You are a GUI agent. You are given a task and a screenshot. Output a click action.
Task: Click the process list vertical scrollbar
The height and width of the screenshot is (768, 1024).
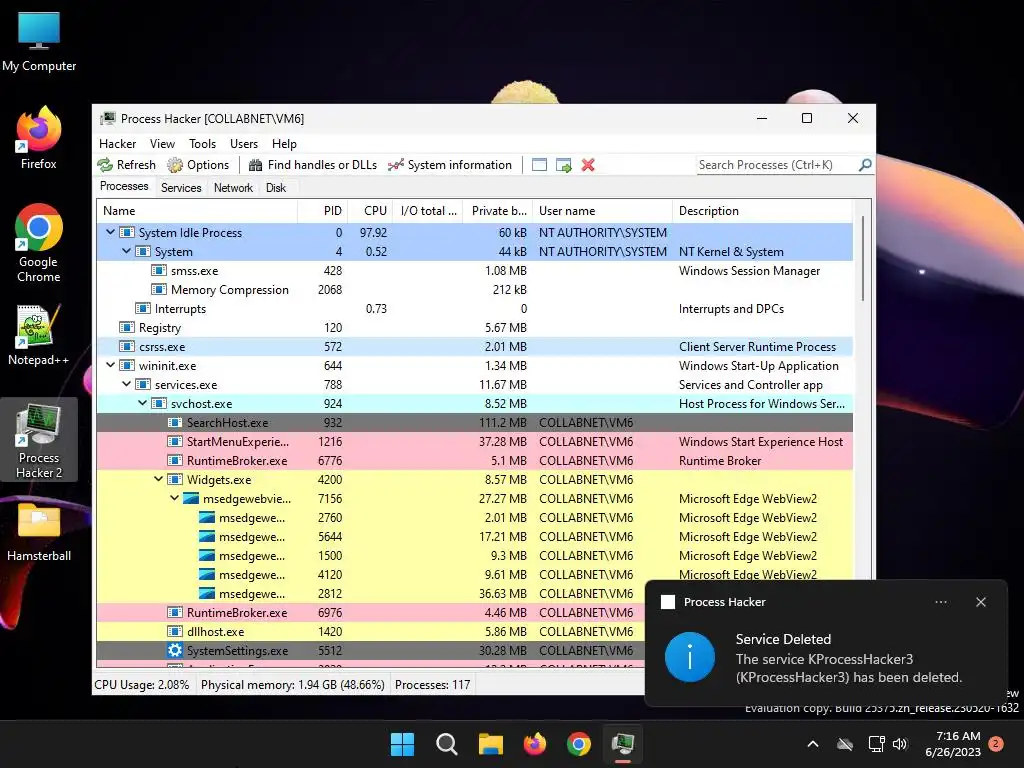tap(863, 259)
